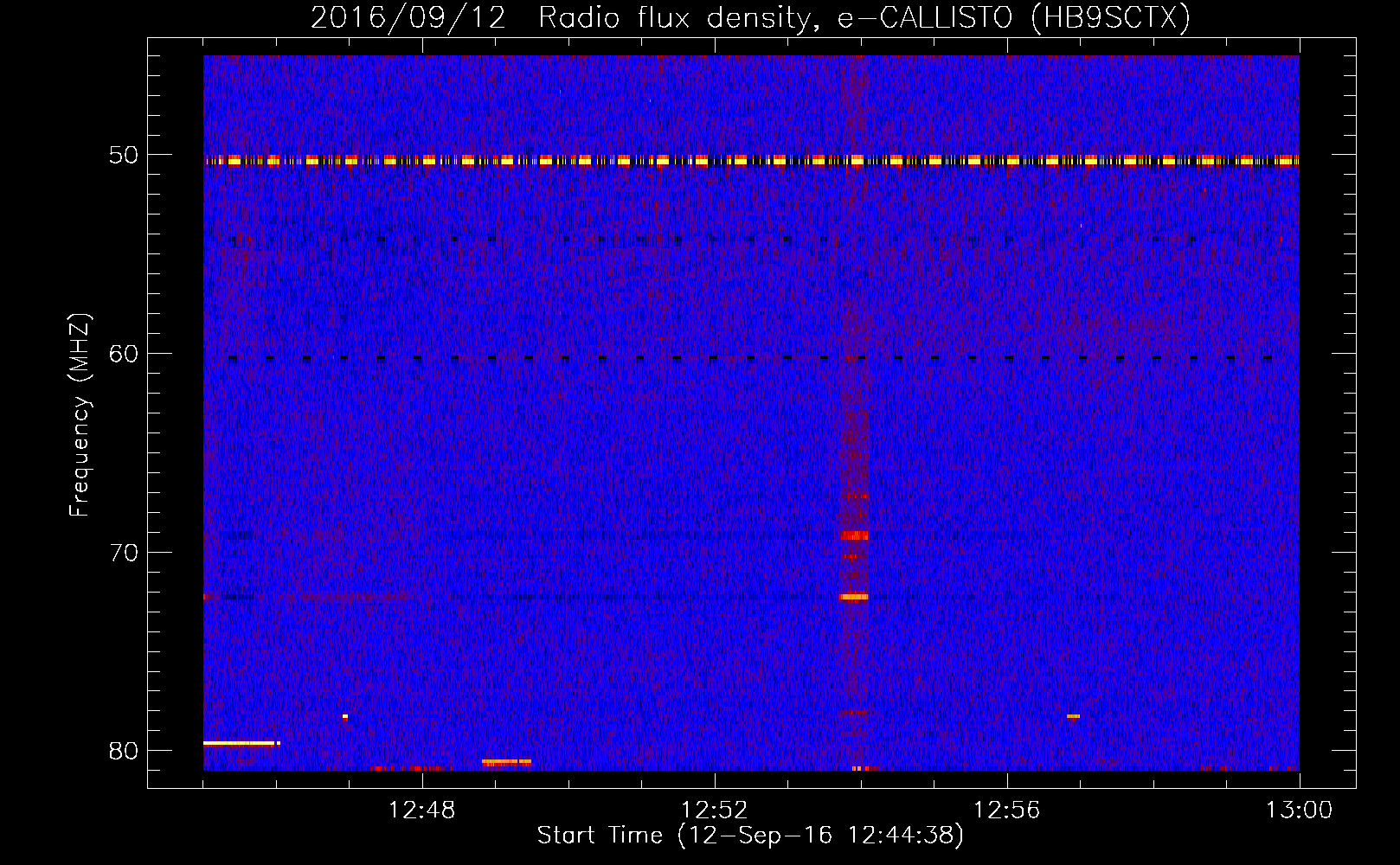Click the vertical red burst near 12:54

pos(855,413)
